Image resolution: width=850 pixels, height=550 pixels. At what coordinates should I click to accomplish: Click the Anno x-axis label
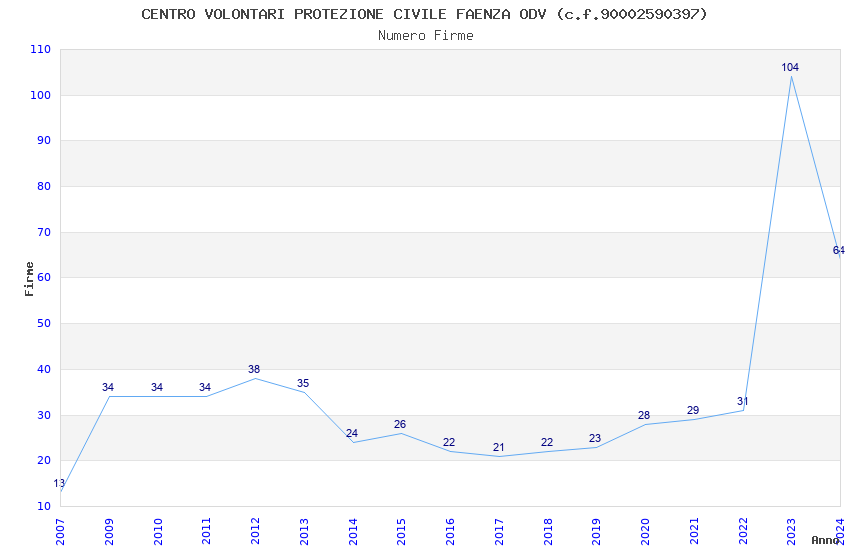(825, 540)
